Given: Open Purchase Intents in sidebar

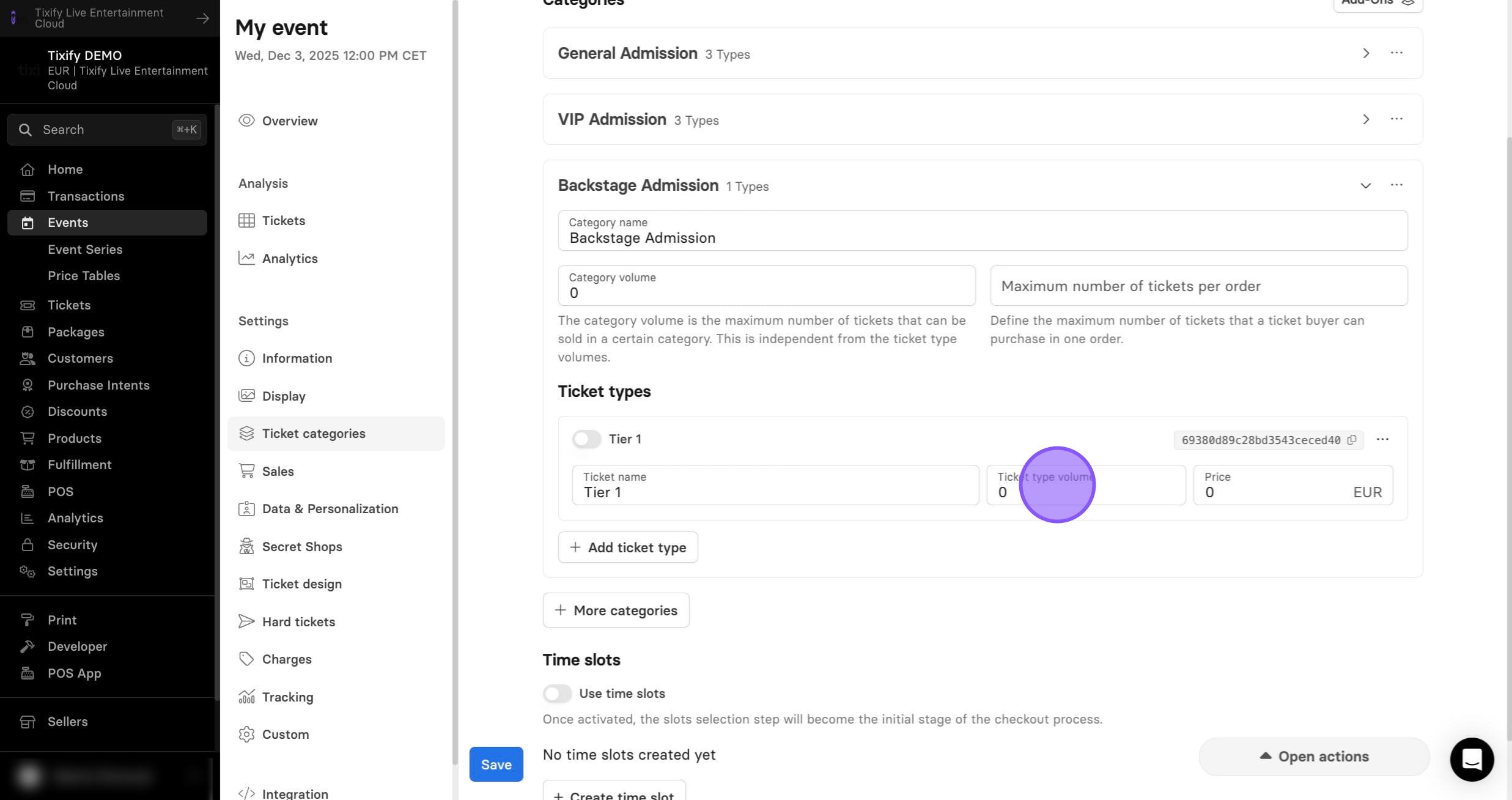Looking at the screenshot, I should click(x=98, y=385).
